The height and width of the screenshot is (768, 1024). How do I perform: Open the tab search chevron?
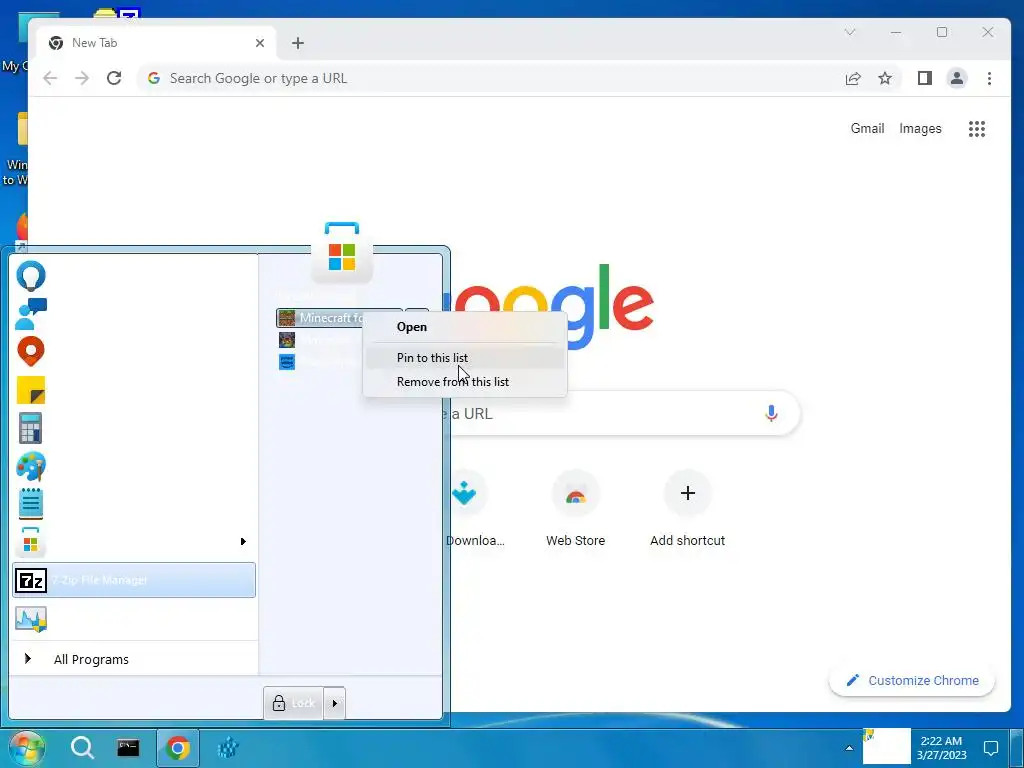(x=850, y=32)
